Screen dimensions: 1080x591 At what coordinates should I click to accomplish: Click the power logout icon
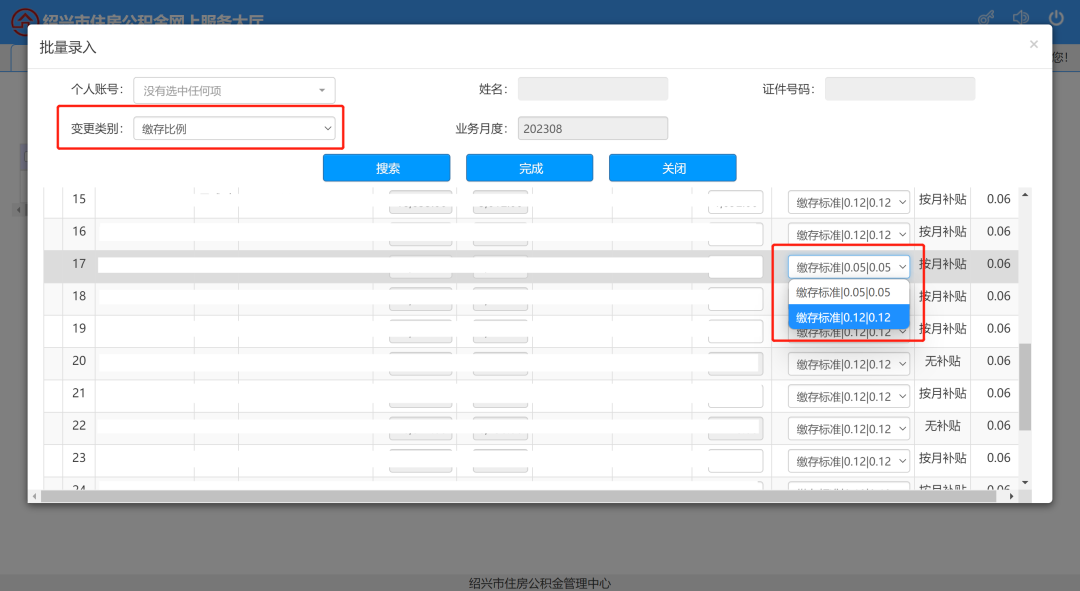pyautogui.click(x=1056, y=17)
